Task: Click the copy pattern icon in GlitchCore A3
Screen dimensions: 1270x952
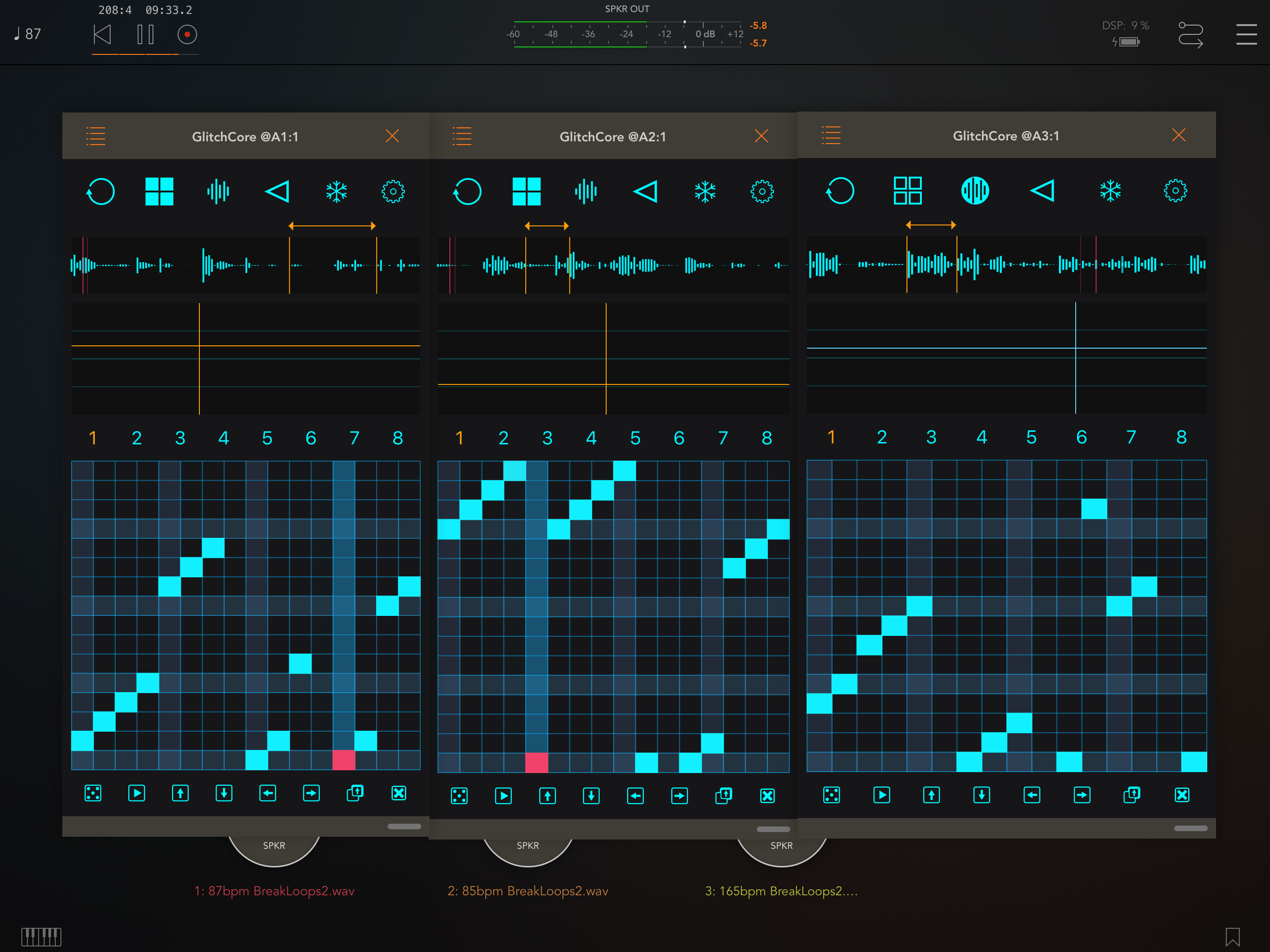Action: [1131, 795]
